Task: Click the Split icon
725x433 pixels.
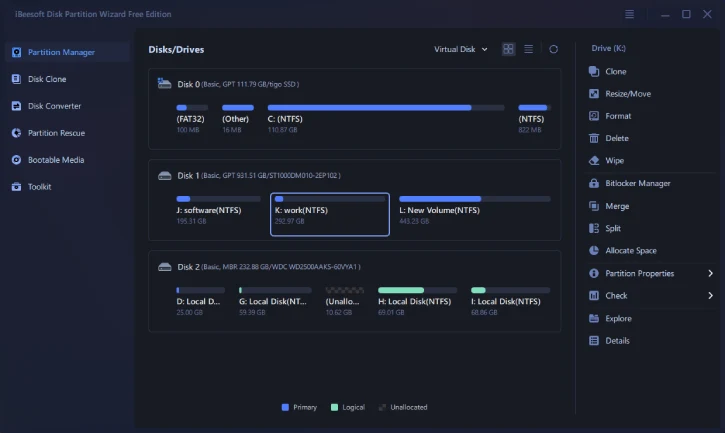Action: click(x=594, y=228)
